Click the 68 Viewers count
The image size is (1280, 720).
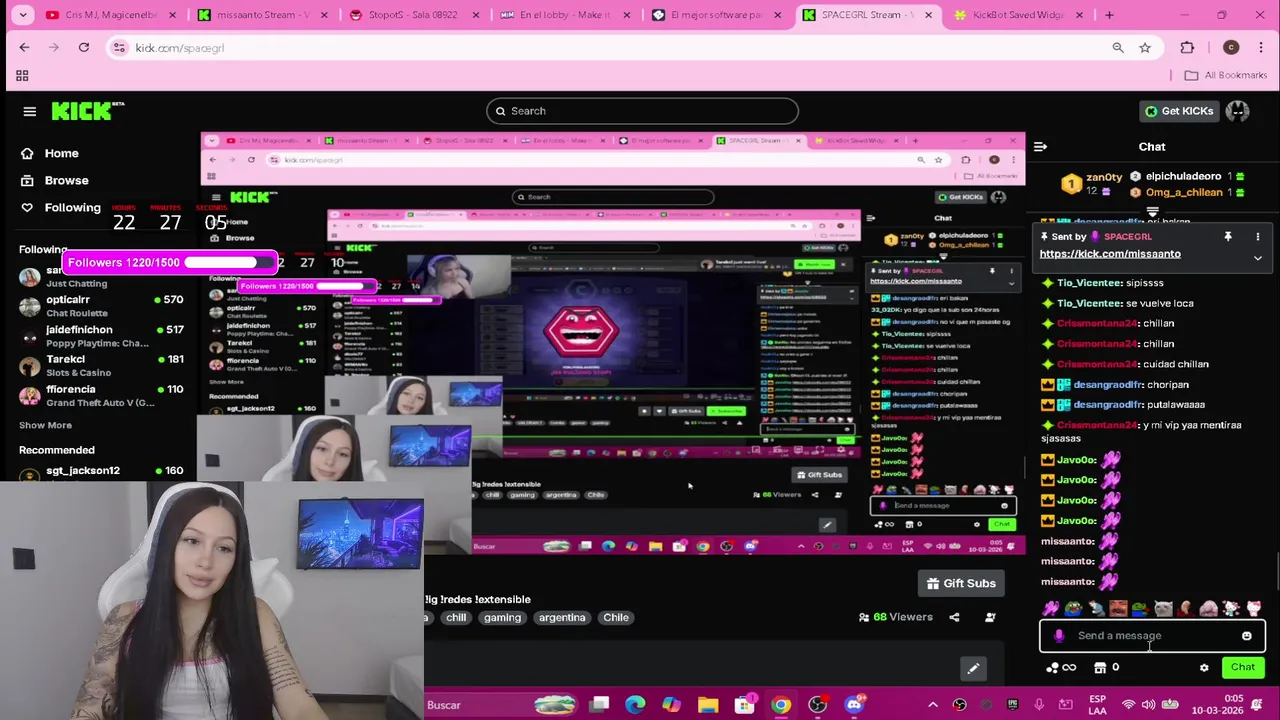(x=895, y=618)
